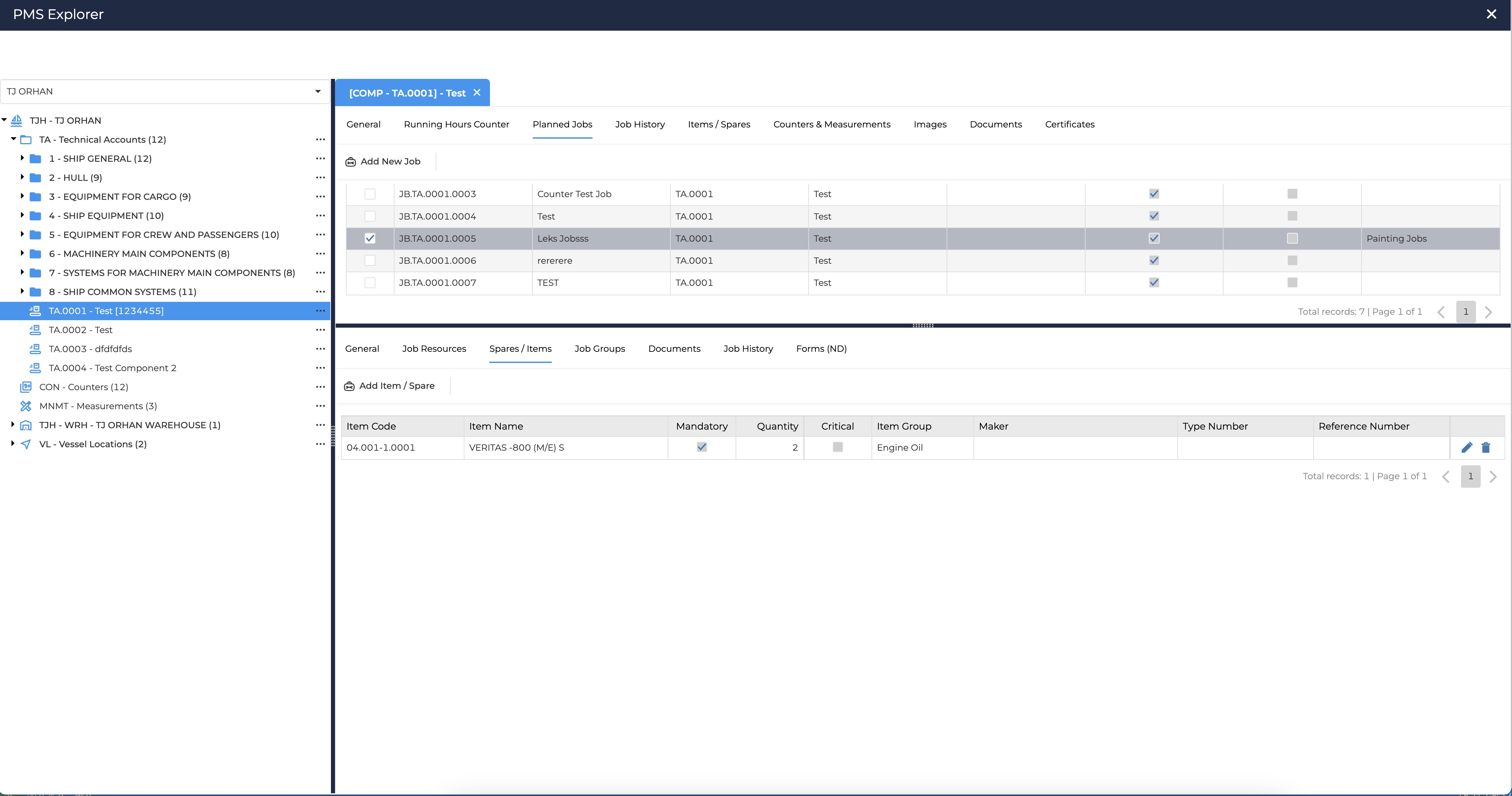Collapse the TA - Technical Accounts node

[13, 139]
